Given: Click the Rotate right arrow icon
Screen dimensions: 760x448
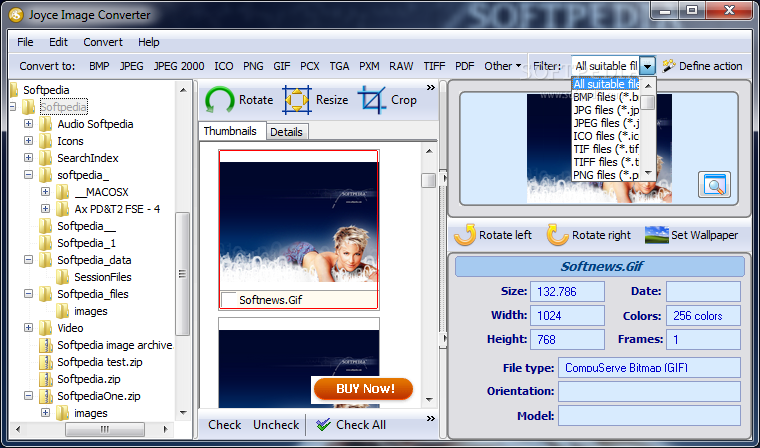Looking at the screenshot, I should pos(557,235).
